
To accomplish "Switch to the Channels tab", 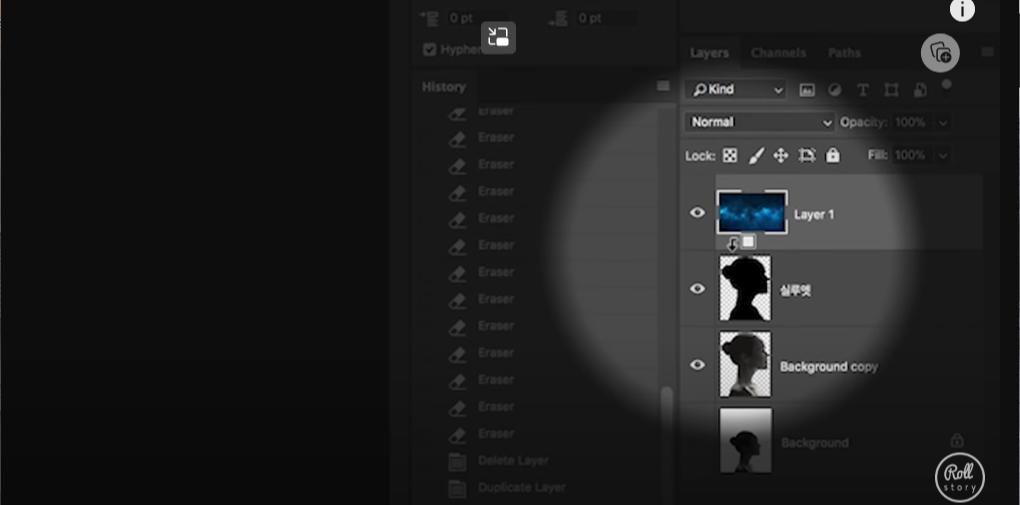I will (778, 53).
